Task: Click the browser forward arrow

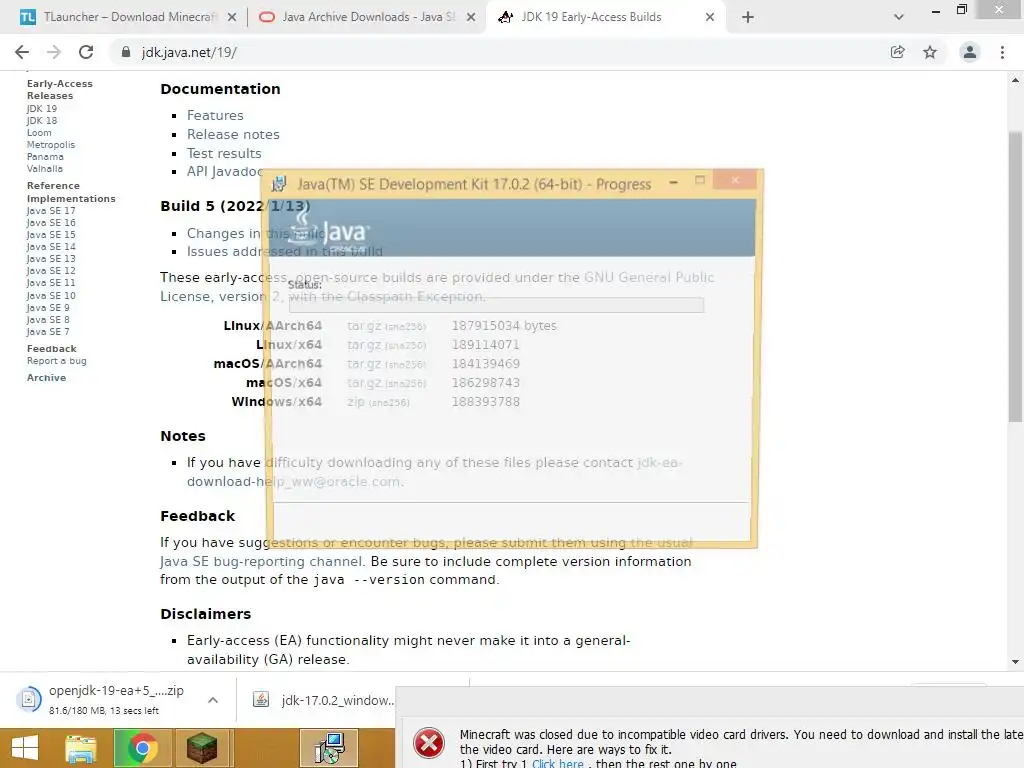Action: [54, 52]
